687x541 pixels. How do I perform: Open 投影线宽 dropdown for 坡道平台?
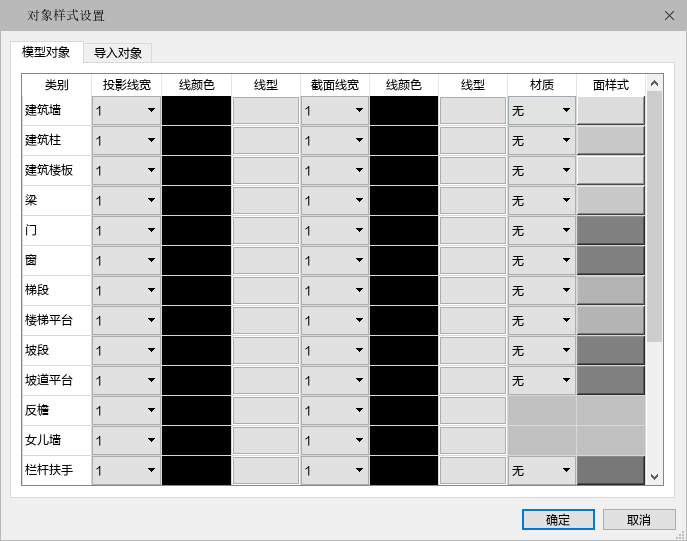click(126, 380)
